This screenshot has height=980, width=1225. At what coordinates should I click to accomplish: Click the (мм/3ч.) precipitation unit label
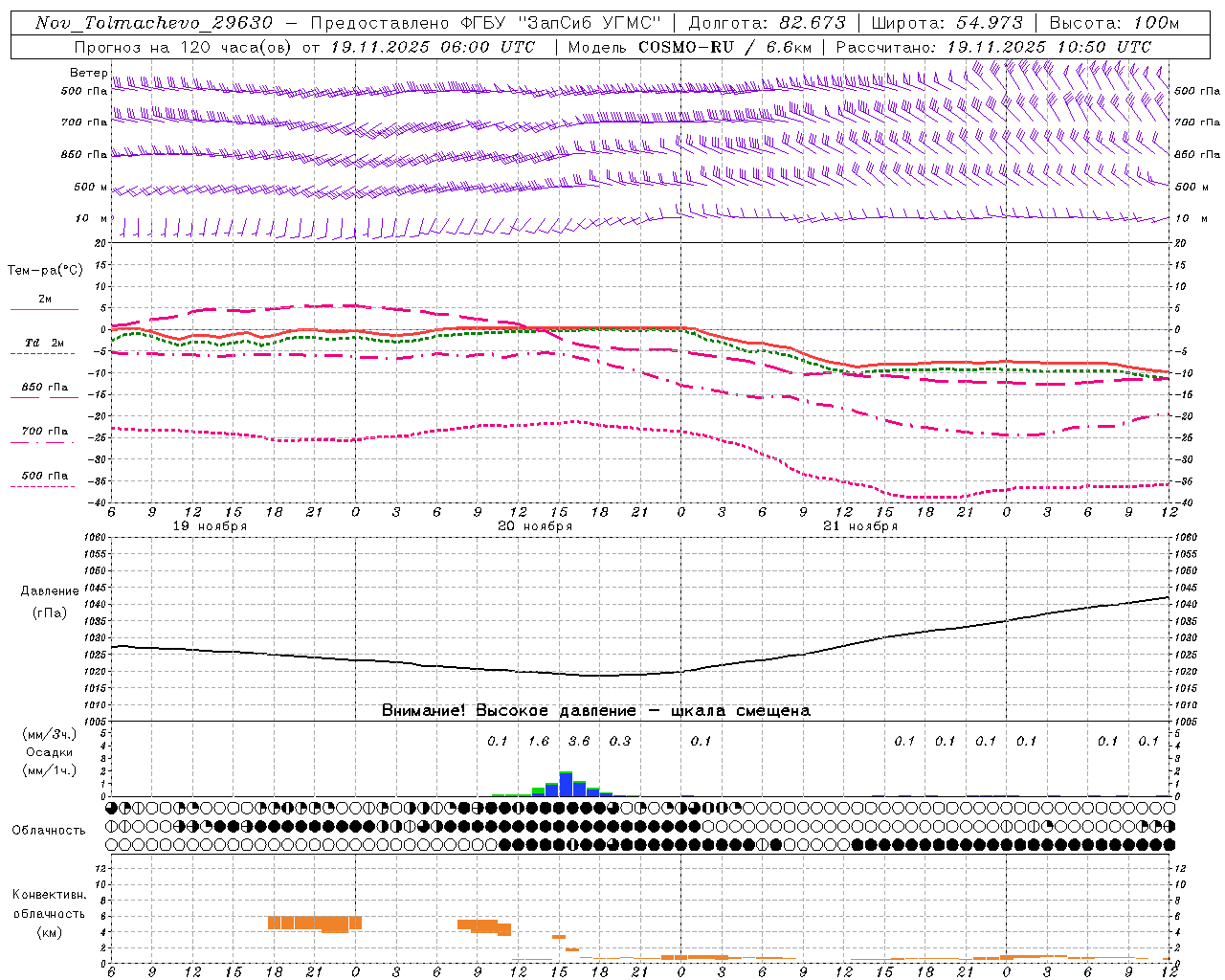point(50,734)
